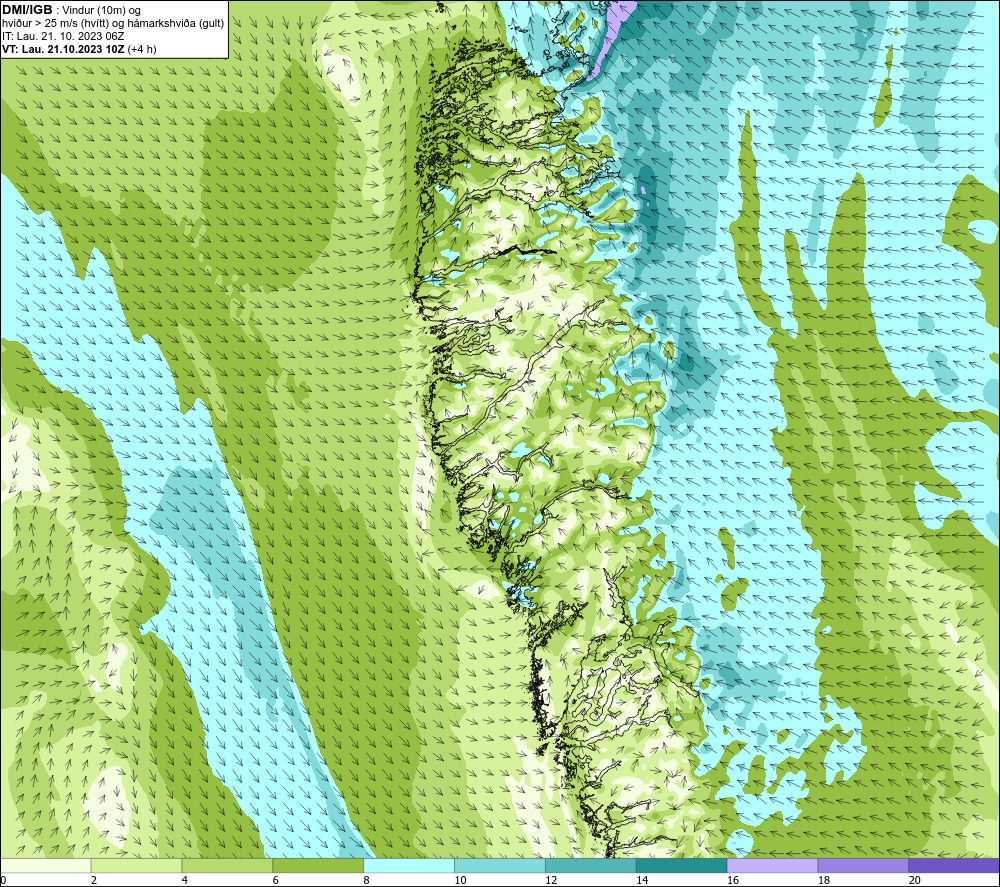
Task: Click the 4–6 m/s green legend swatch
Action: coord(227,865)
